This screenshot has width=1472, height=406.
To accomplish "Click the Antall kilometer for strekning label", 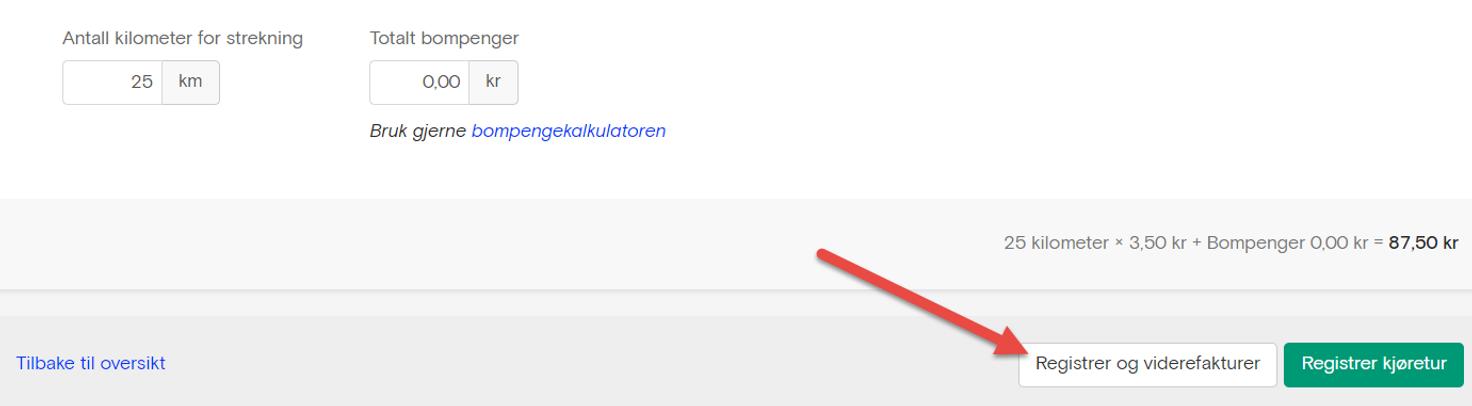I will (x=183, y=38).
